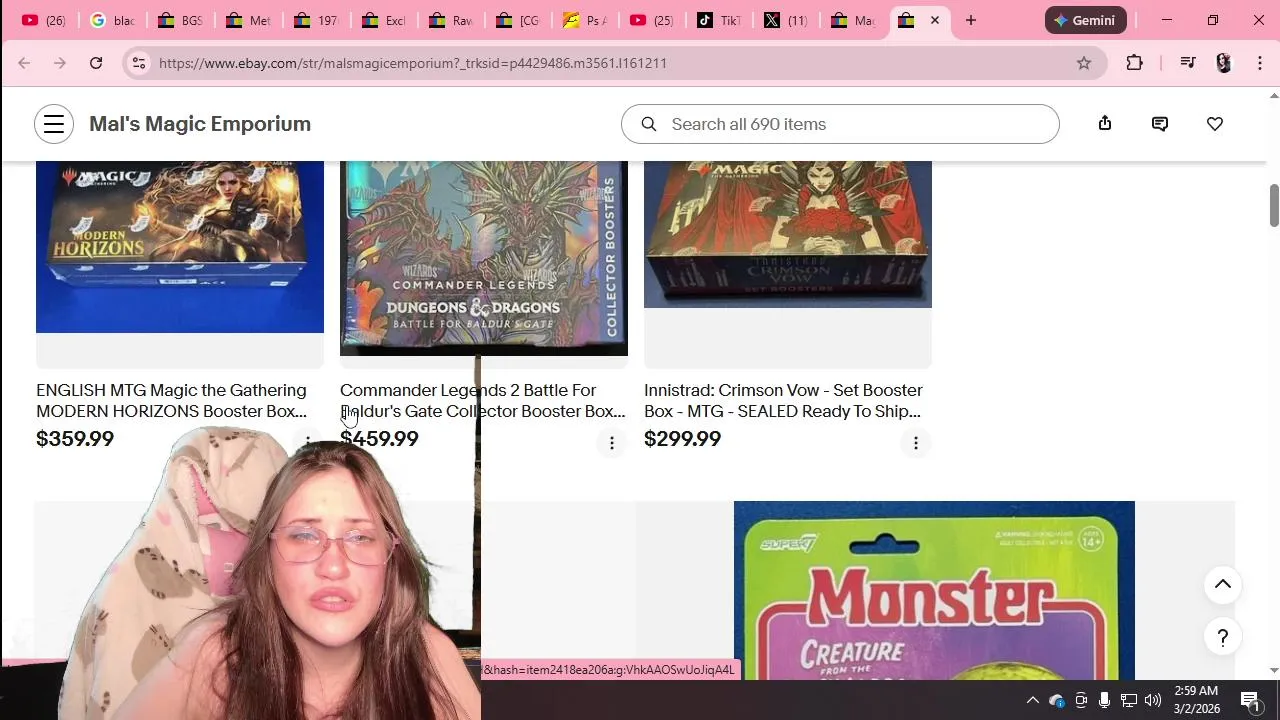Close the active eBay tab
The width and height of the screenshot is (1280, 720).
click(935, 20)
